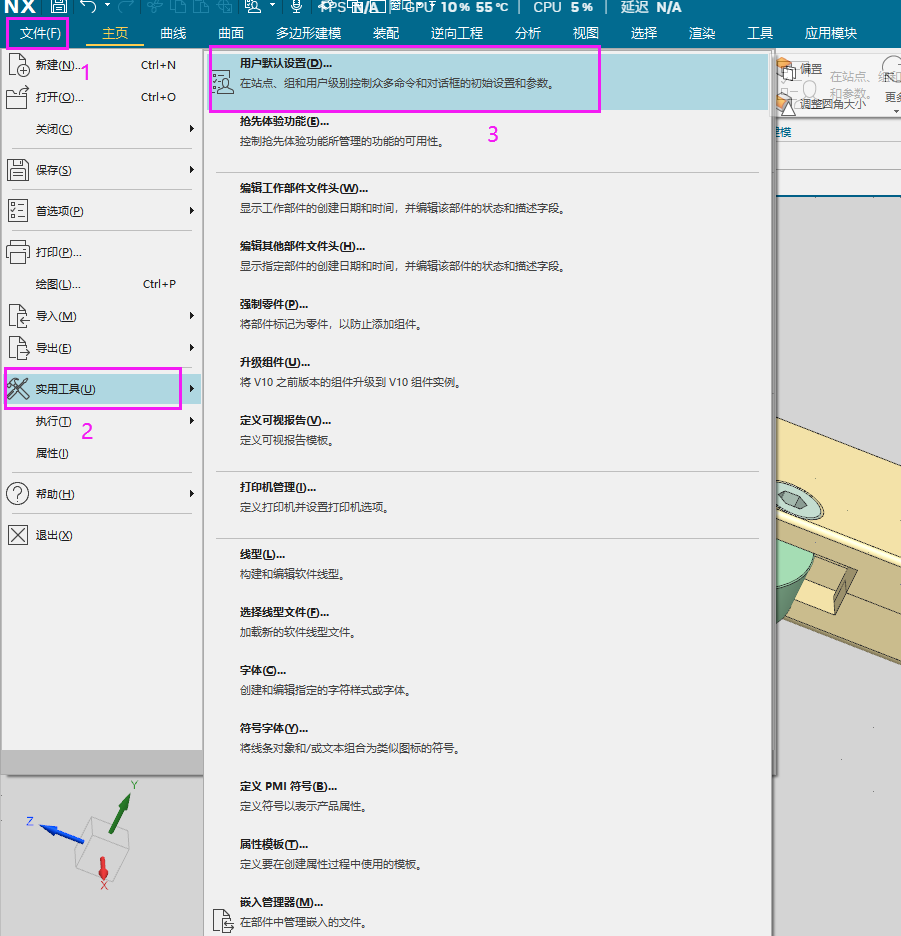Select 属性(I) in the file menu
The width and height of the screenshot is (901, 936).
coord(102,454)
